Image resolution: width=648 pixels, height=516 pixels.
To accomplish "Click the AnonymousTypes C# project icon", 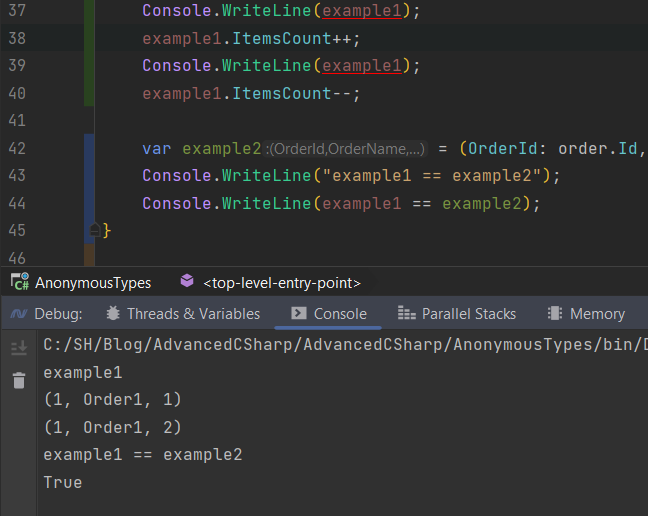I will 19,282.
